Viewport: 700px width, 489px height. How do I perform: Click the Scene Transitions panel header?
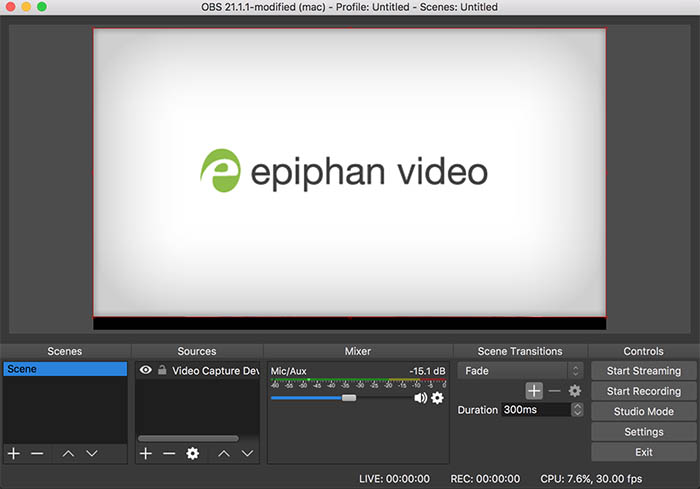coord(520,351)
